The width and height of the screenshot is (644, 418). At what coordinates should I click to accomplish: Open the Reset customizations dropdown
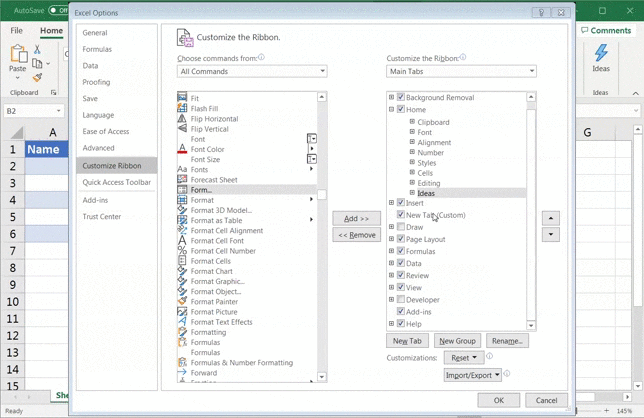(x=464, y=358)
